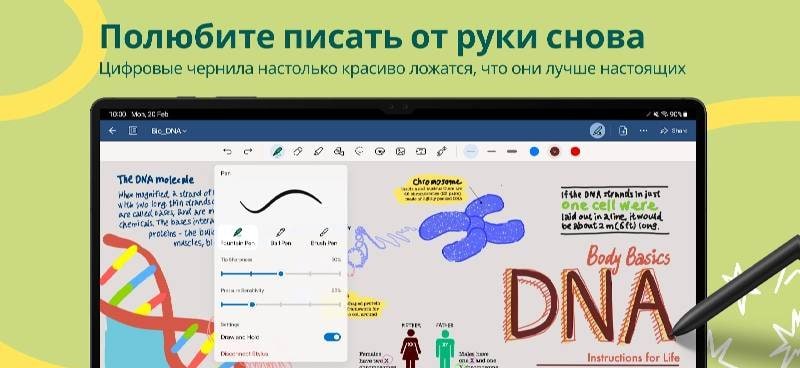Undo the last stroke

point(228,152)
